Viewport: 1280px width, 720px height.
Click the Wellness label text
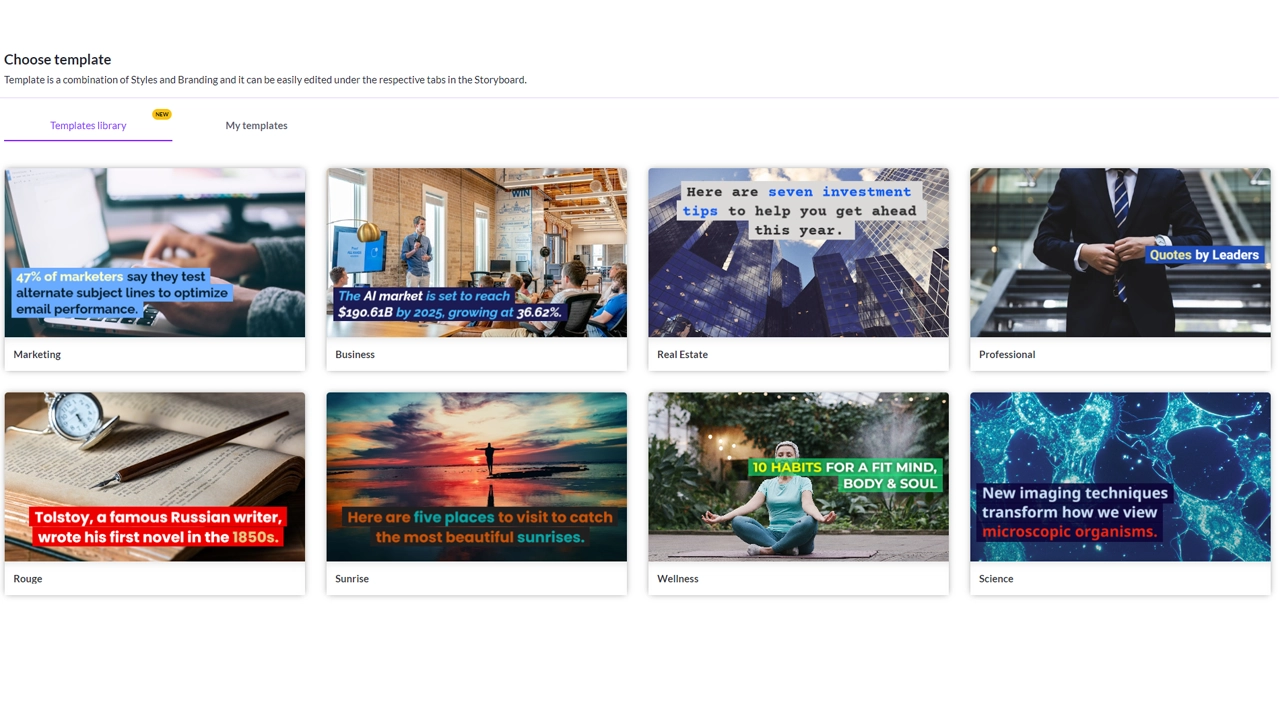tap(678, 578)
